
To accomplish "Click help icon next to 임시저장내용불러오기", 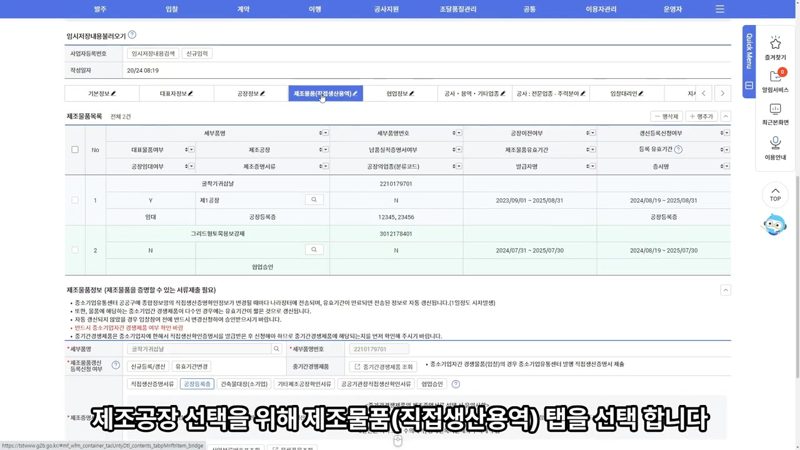I will [132, 35].
